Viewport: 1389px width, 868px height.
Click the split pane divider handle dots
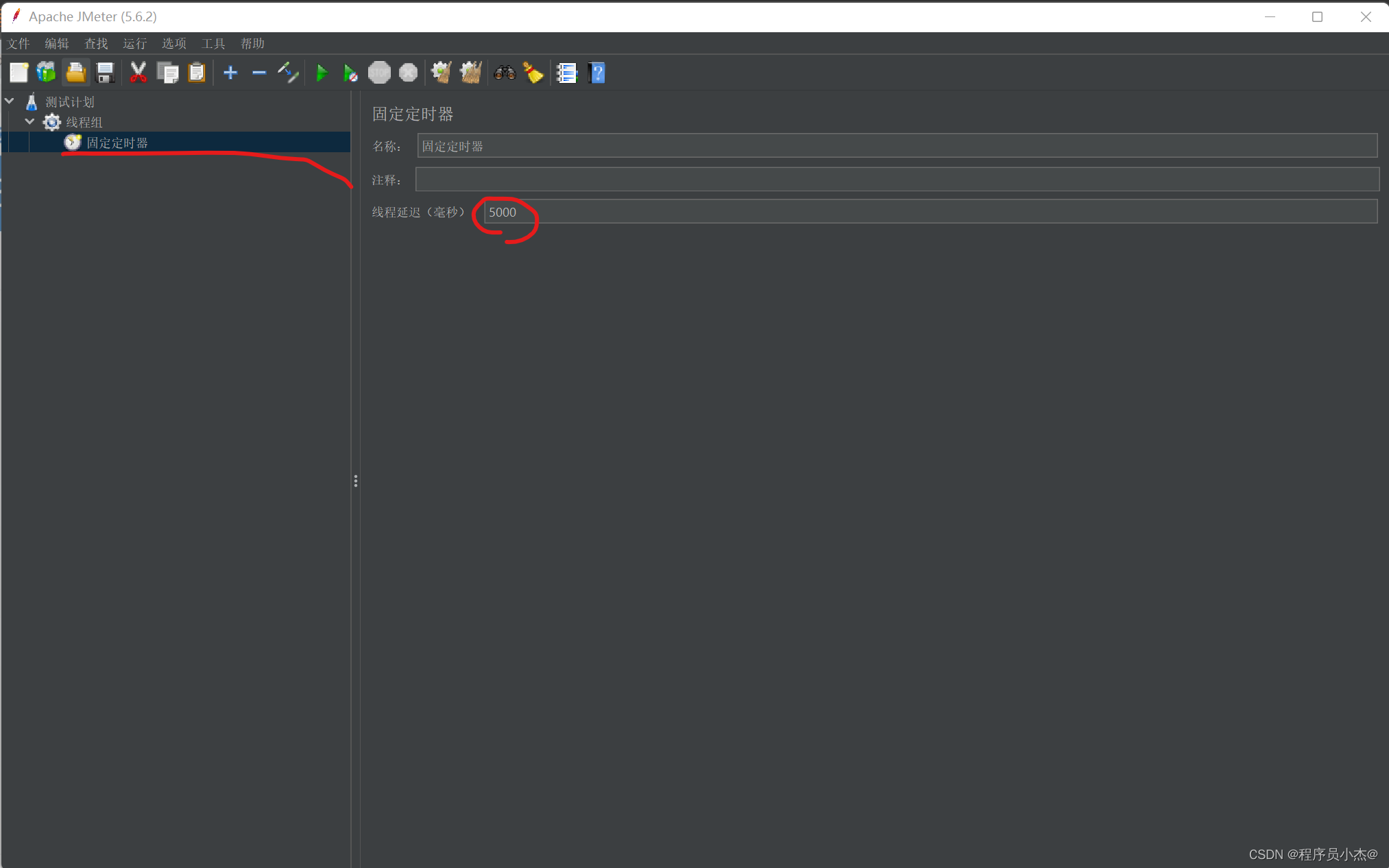356,481
